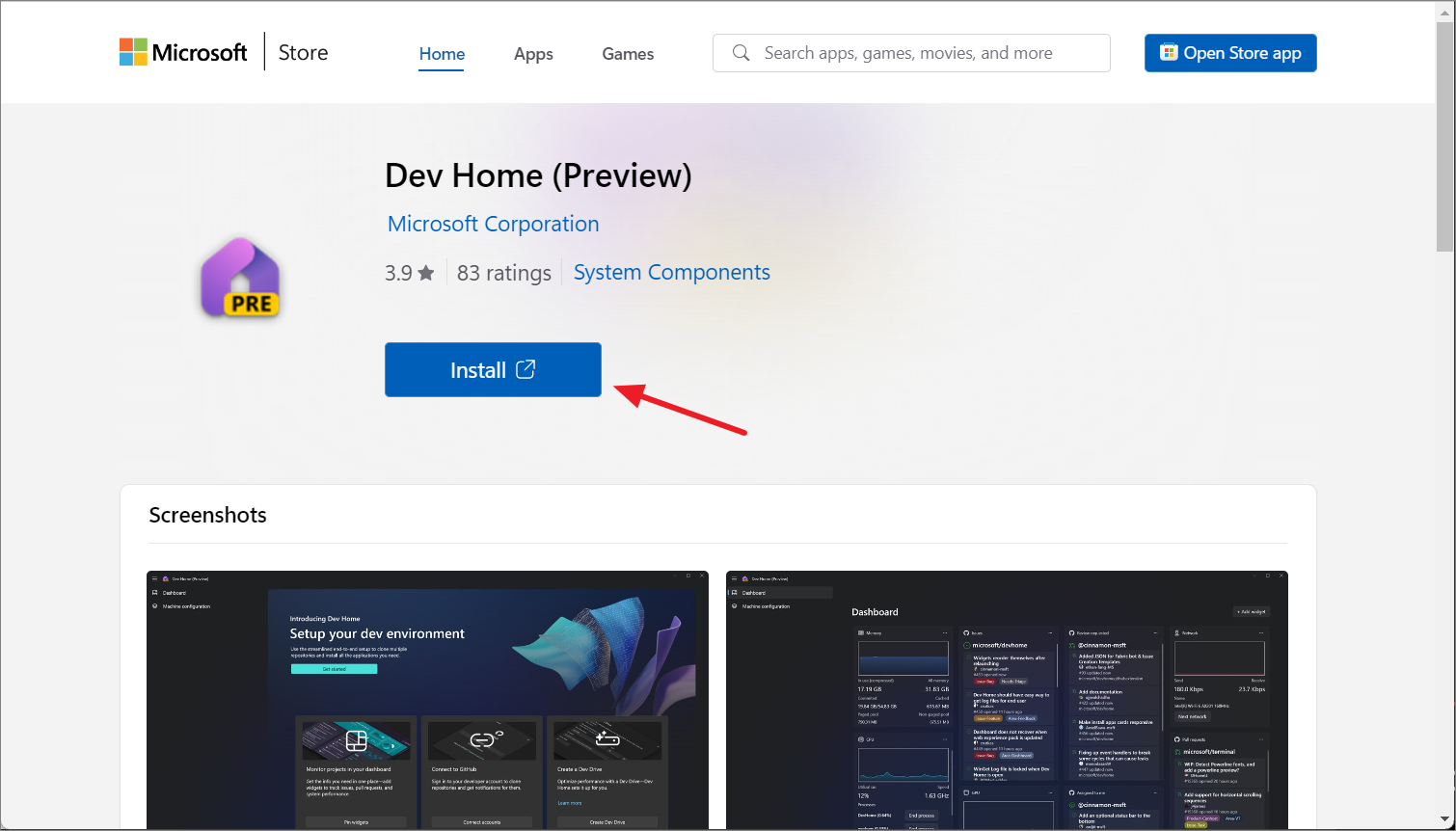Click the Install button for Dev Home

tap(493, 369)
